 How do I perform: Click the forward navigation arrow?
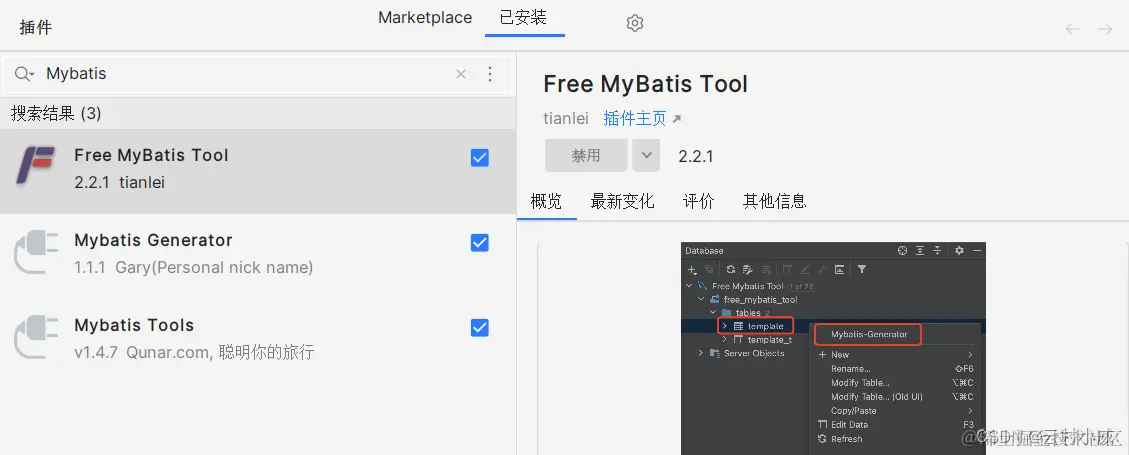tap(1105, 29)
